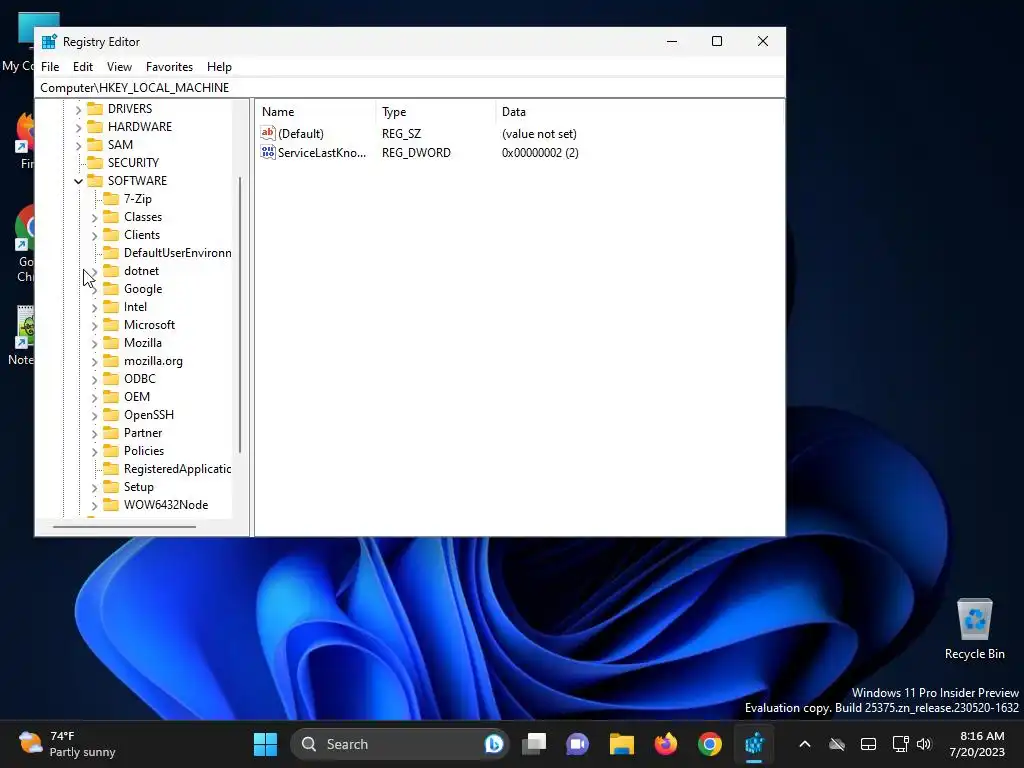
Task: Select the DefaultUserEnvironment folder icon
Action: pyautogui.click(x=112, y=253)
